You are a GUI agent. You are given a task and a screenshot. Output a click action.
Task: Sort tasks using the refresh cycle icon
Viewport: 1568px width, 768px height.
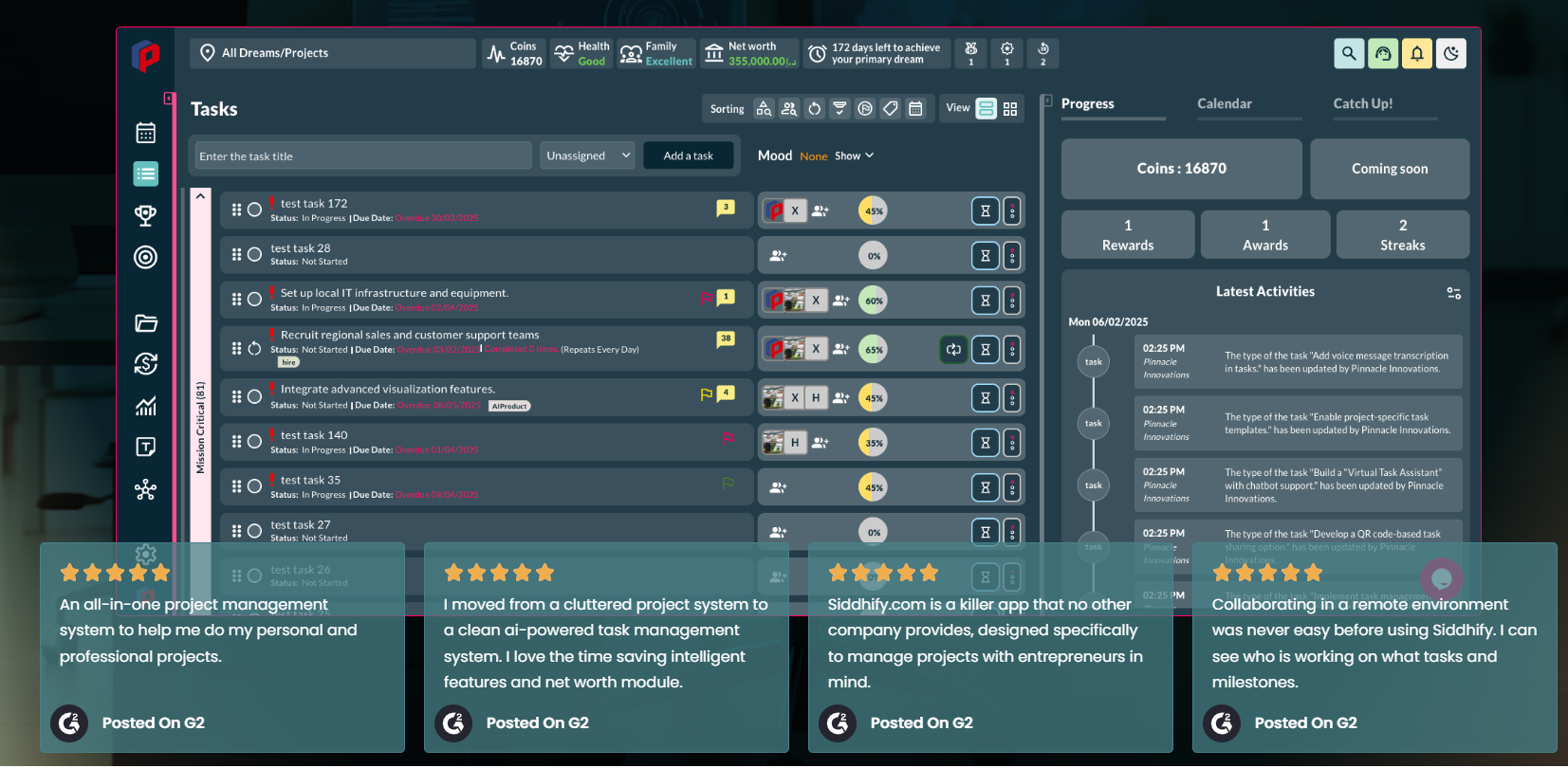pyautogui.click(x=814, y=109)
